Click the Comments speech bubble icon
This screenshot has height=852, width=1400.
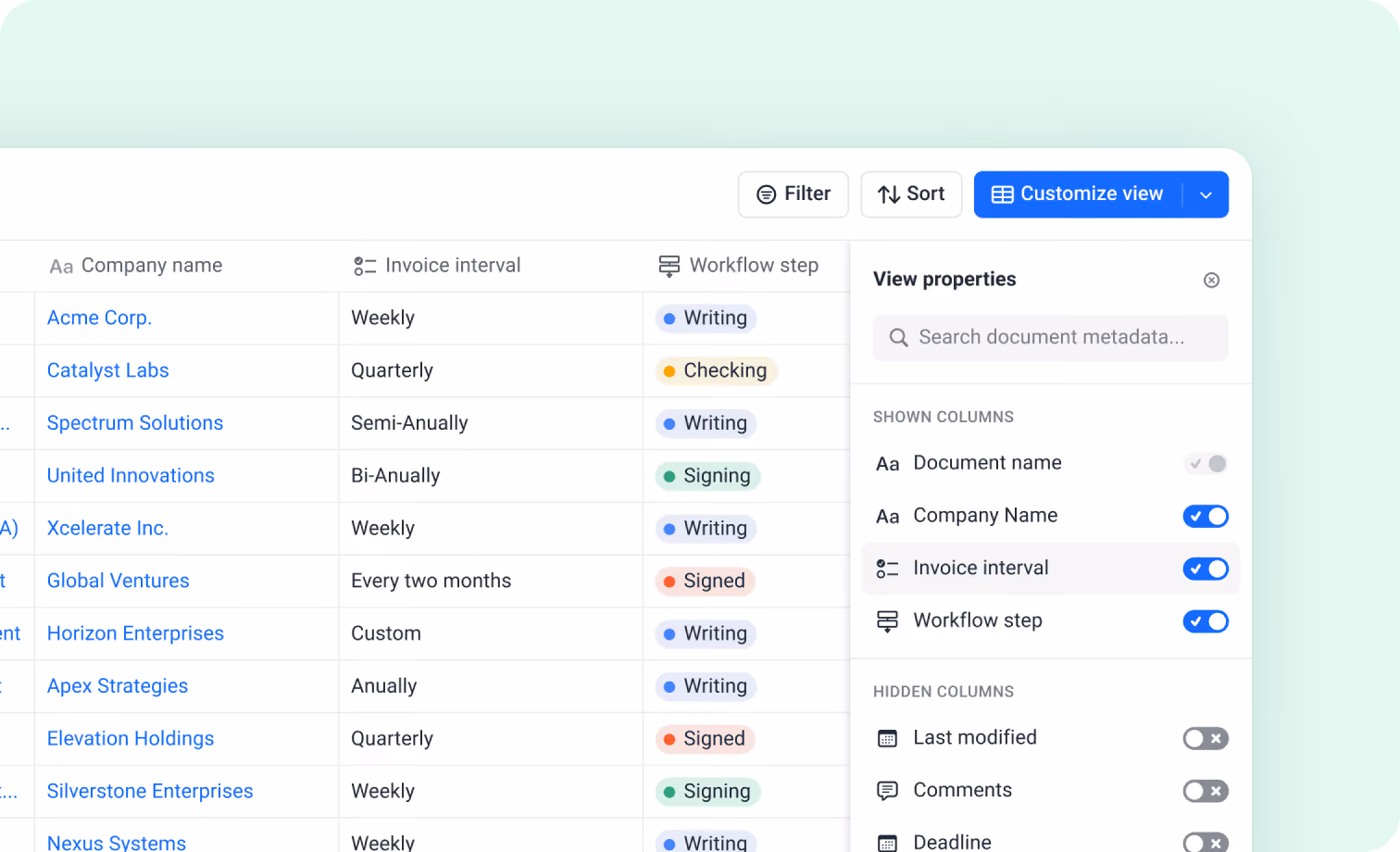(x=887, y=791)
